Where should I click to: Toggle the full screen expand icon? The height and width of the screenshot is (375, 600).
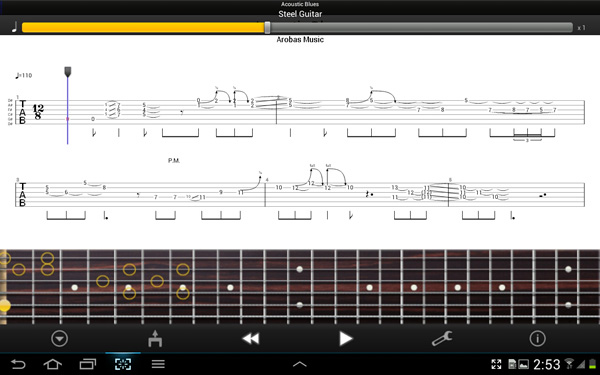click(496, 364)
